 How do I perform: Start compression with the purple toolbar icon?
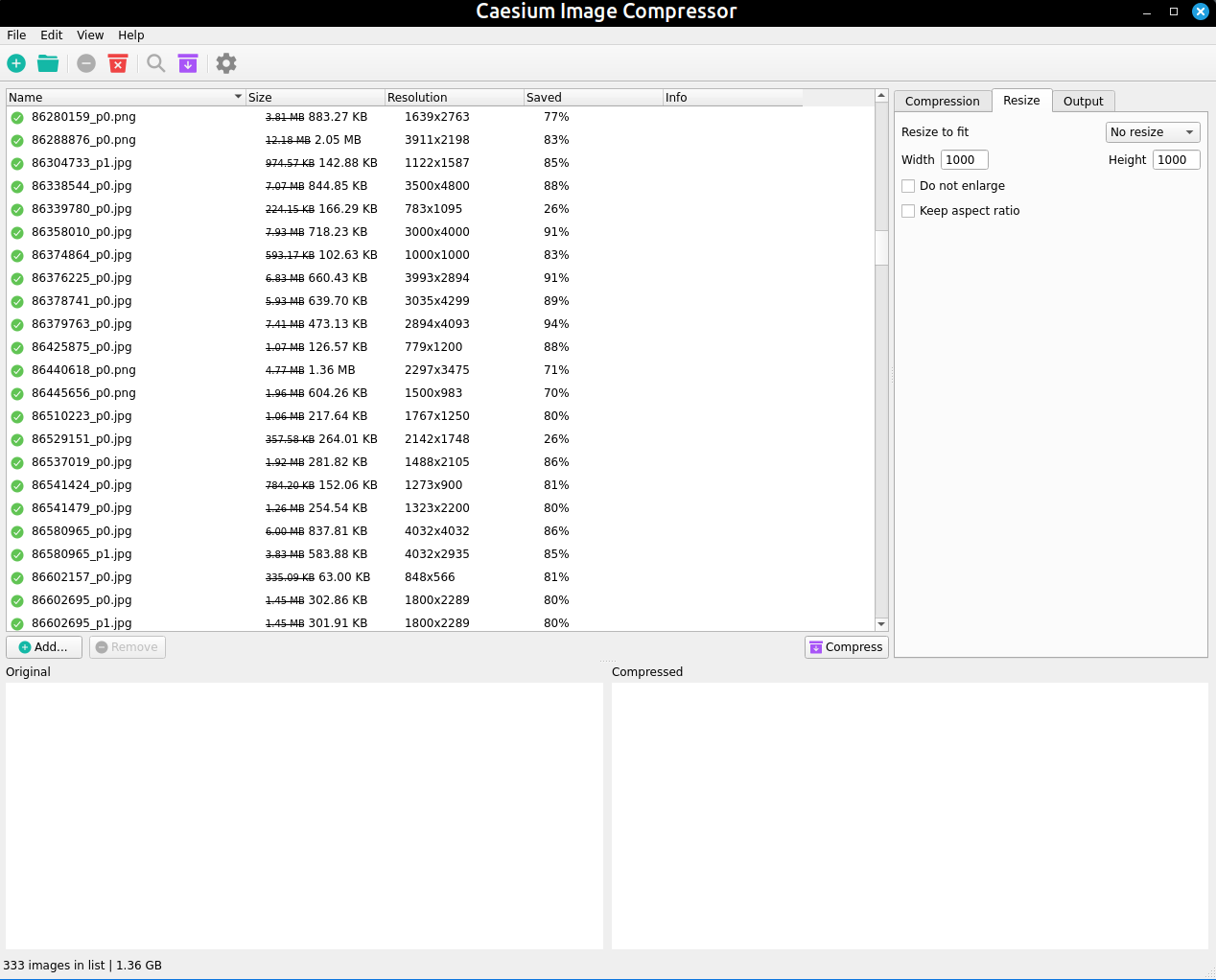click(188, 63)
